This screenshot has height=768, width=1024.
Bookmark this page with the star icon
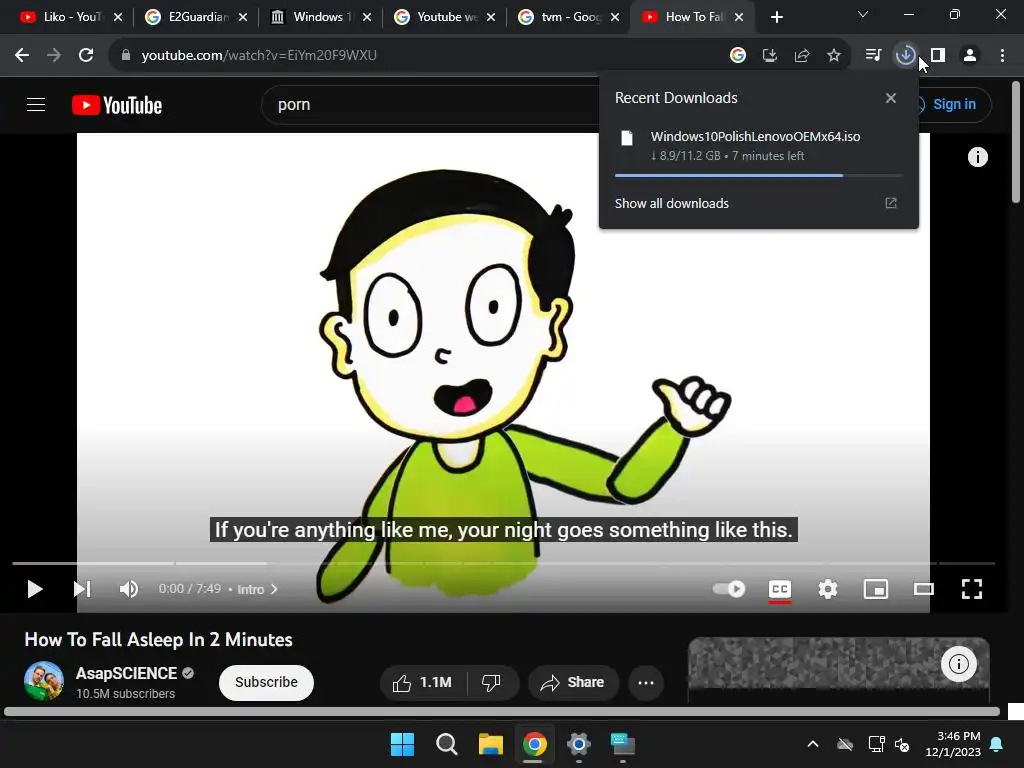point(834,56)
